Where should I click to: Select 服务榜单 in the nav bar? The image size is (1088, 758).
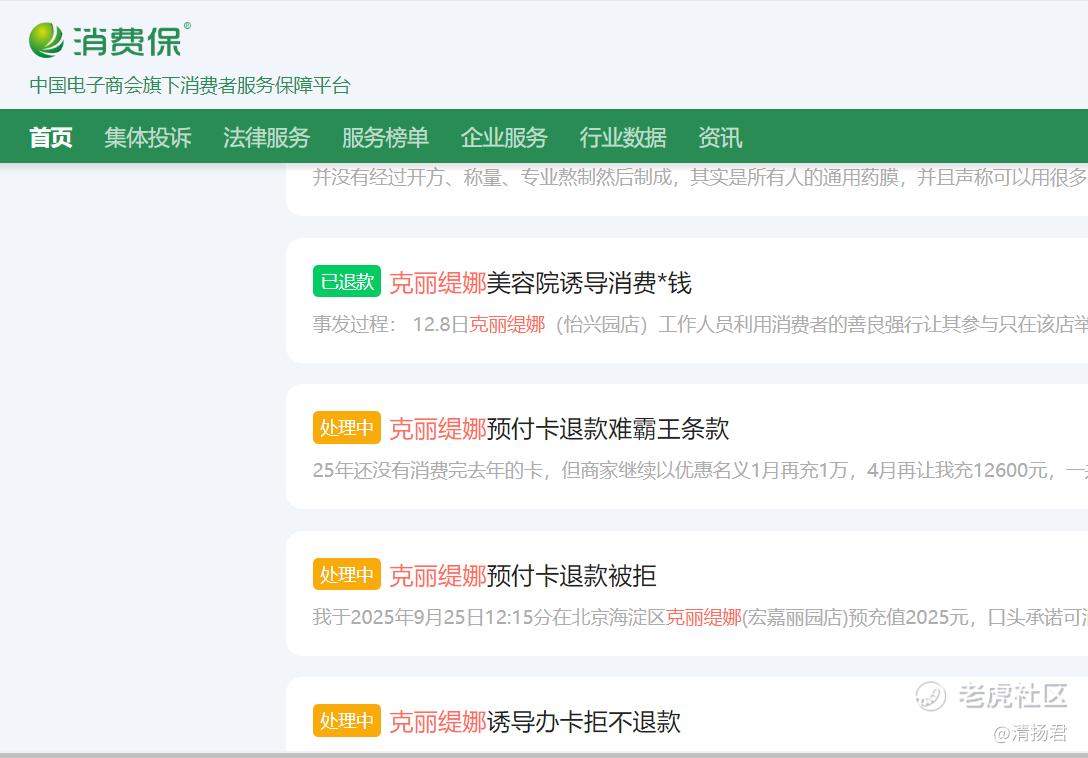pyautogui.click(x=385, y=137)
